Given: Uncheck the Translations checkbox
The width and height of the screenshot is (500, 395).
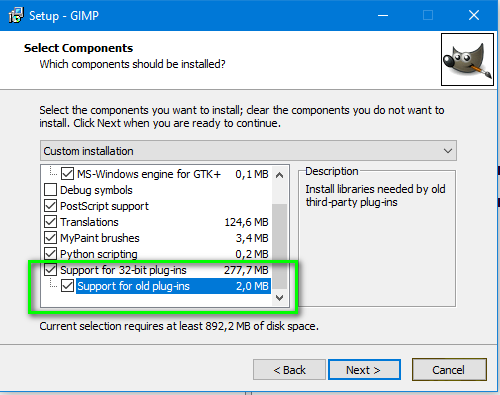Looking at the screenshot, I should point(50,222).
